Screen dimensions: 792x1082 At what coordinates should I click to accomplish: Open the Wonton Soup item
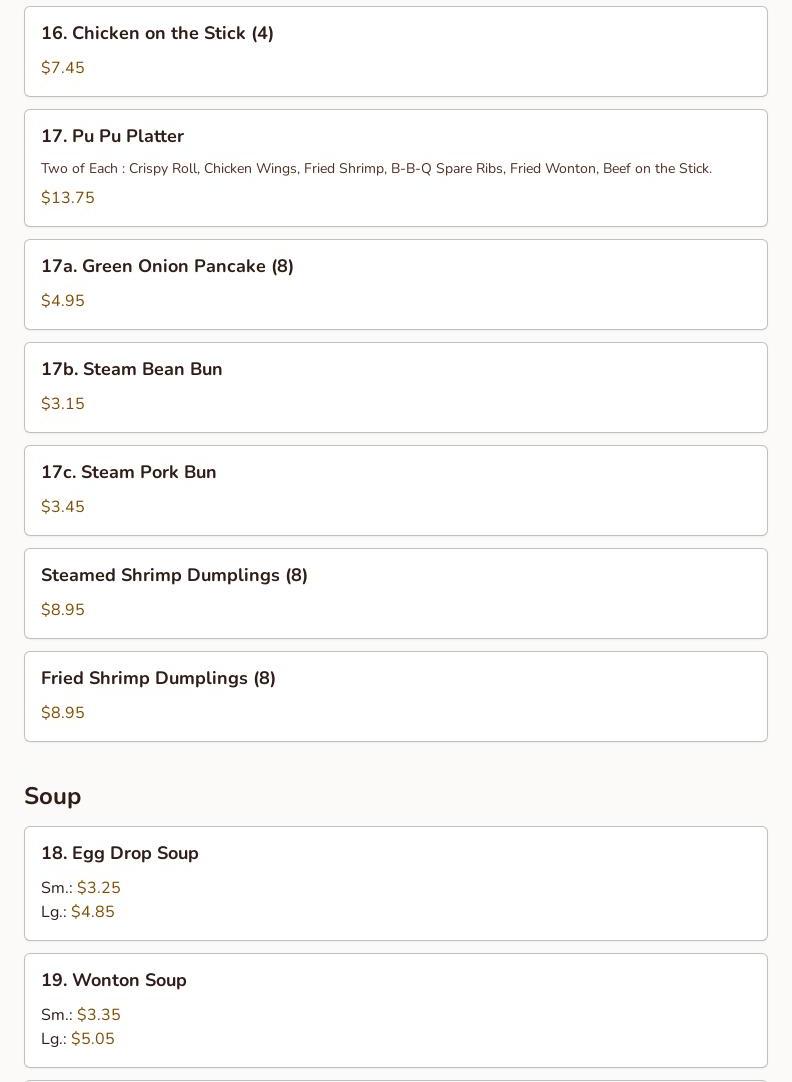(396, 1010)
